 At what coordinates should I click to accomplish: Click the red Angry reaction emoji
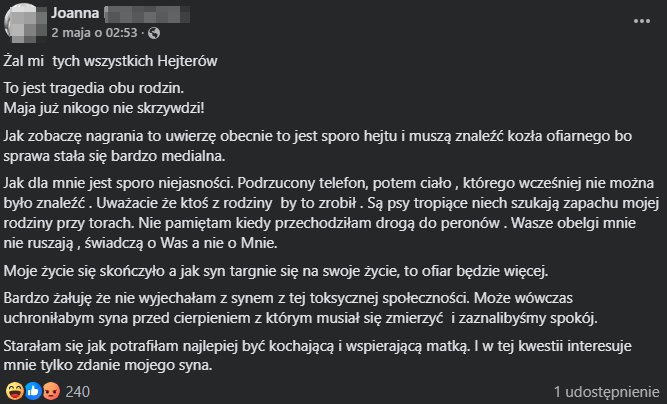(51, 391)
